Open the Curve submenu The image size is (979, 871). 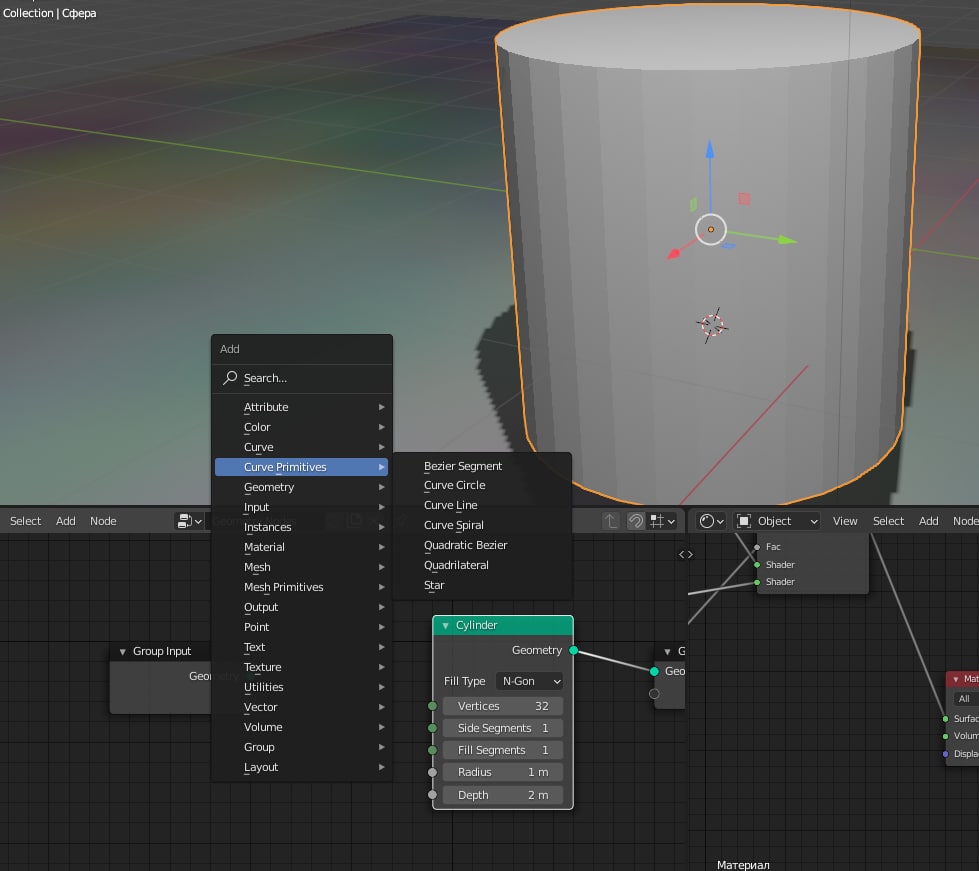click(302, 447)
